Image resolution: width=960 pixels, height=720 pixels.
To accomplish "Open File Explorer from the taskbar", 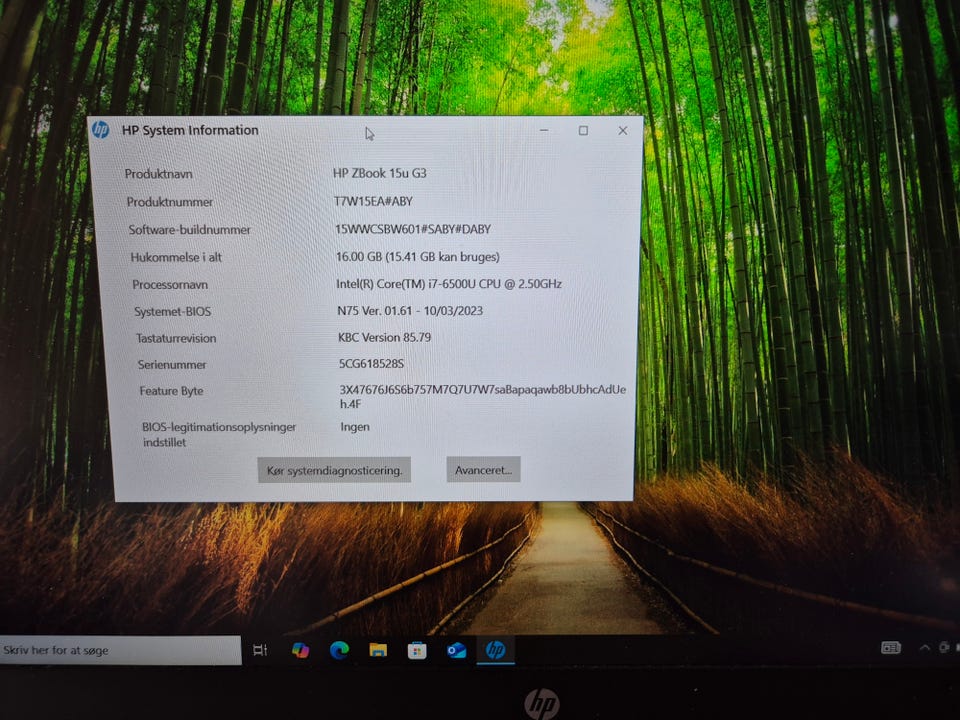I will (378, 650).
